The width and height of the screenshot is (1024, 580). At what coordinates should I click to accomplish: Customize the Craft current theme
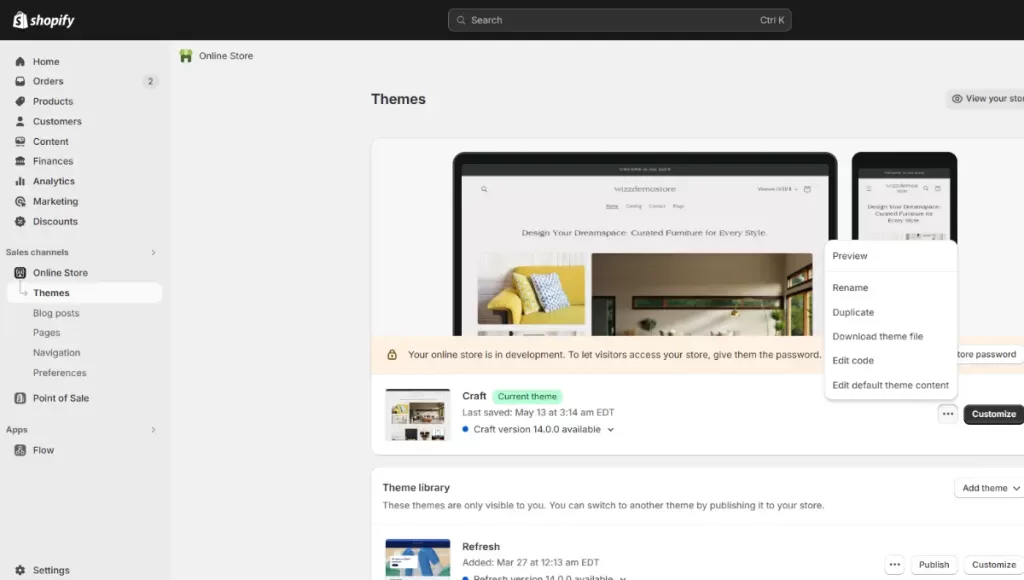[x=993, y=414]
